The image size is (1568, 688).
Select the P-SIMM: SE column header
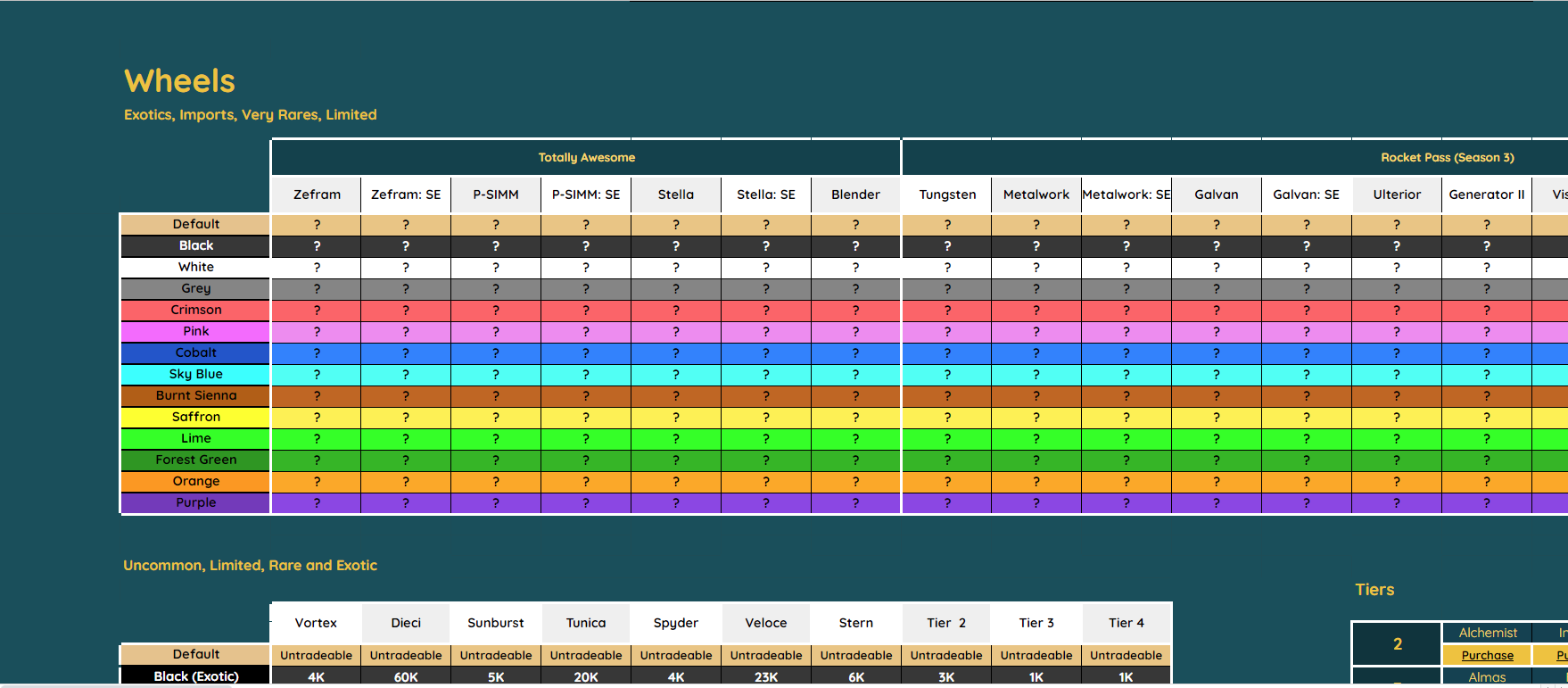point(586,195)
